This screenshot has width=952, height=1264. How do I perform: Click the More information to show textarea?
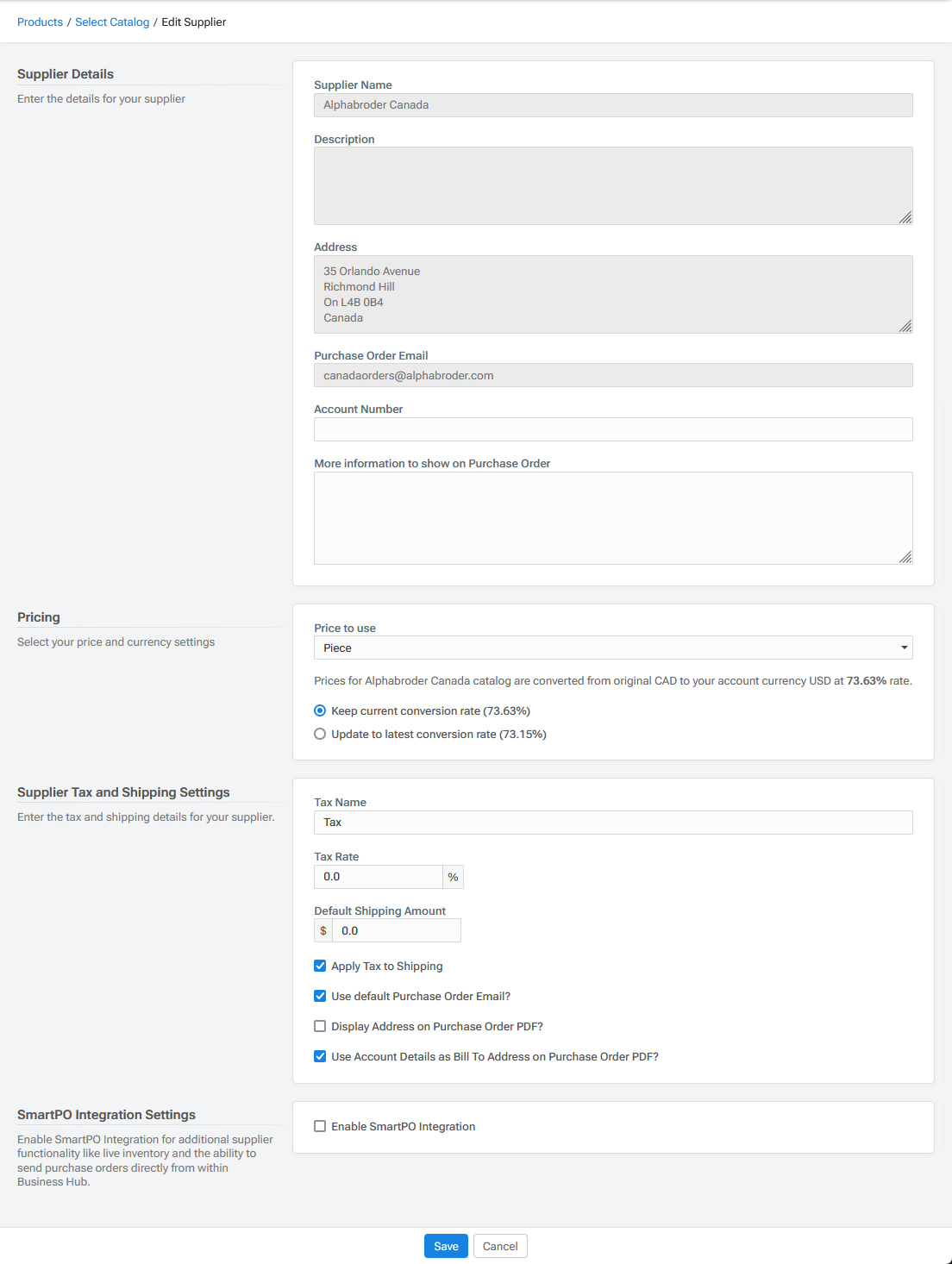coord(613,517)
